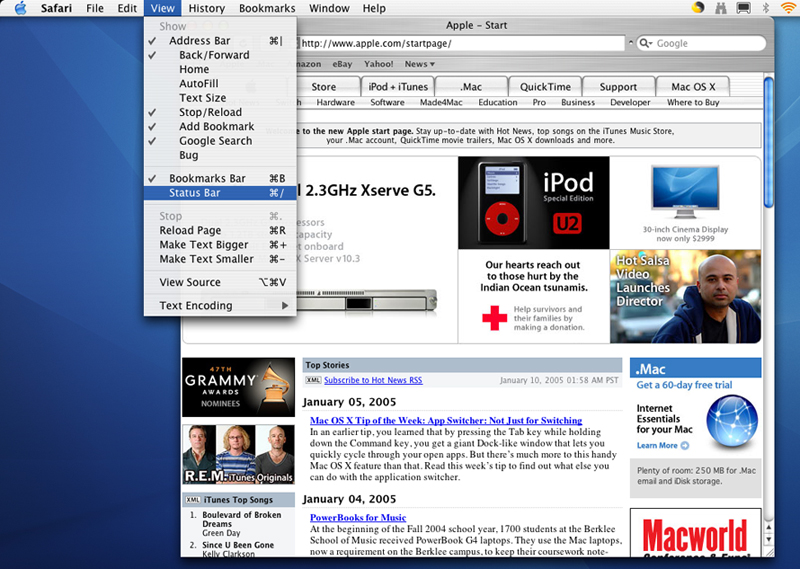Viewport: 800px width, 569px height.
Task: Open the Safari application menu
Action: (56, 8)
